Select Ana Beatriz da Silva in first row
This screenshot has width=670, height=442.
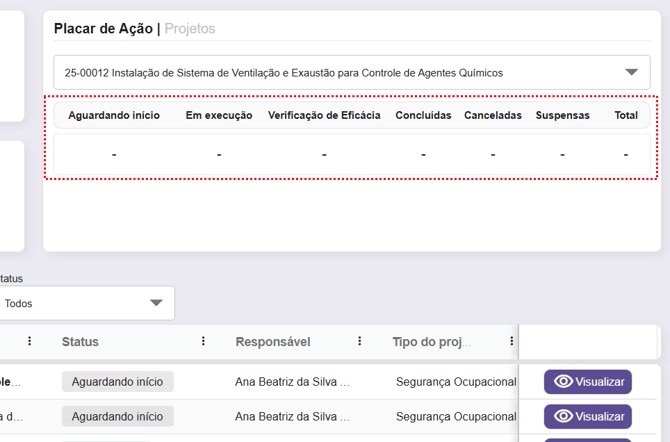(x=292, y=382)
